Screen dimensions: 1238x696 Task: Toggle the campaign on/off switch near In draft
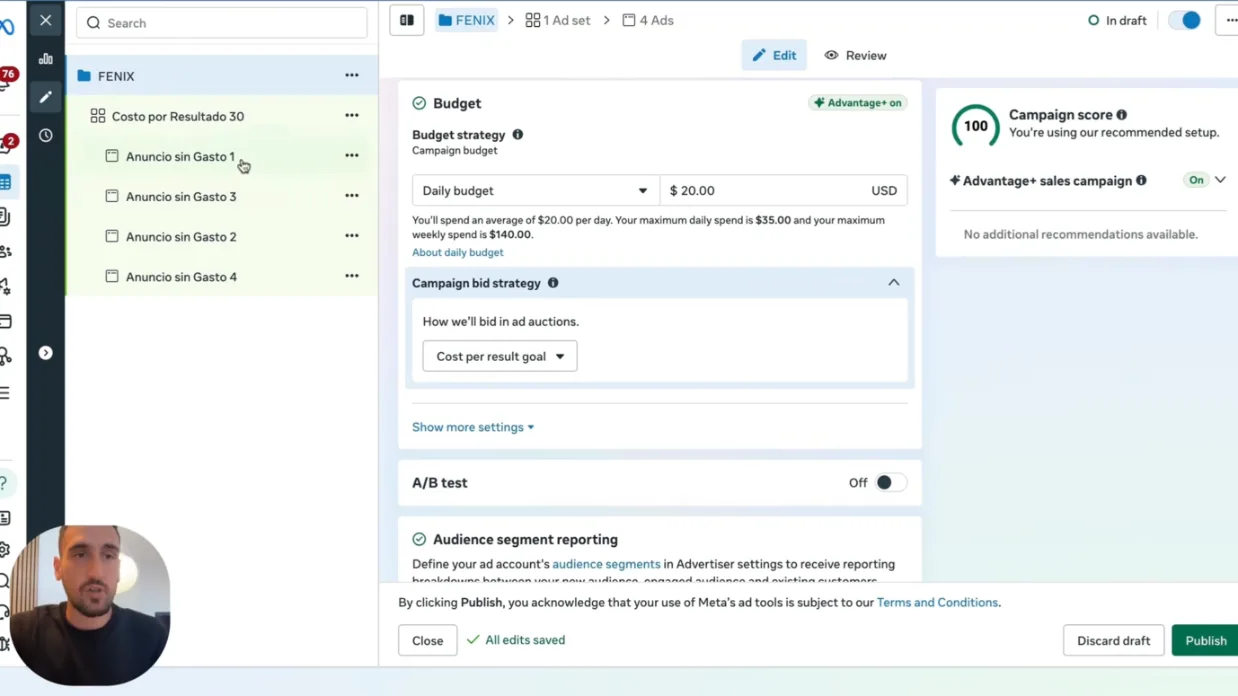click(1185, 20)
